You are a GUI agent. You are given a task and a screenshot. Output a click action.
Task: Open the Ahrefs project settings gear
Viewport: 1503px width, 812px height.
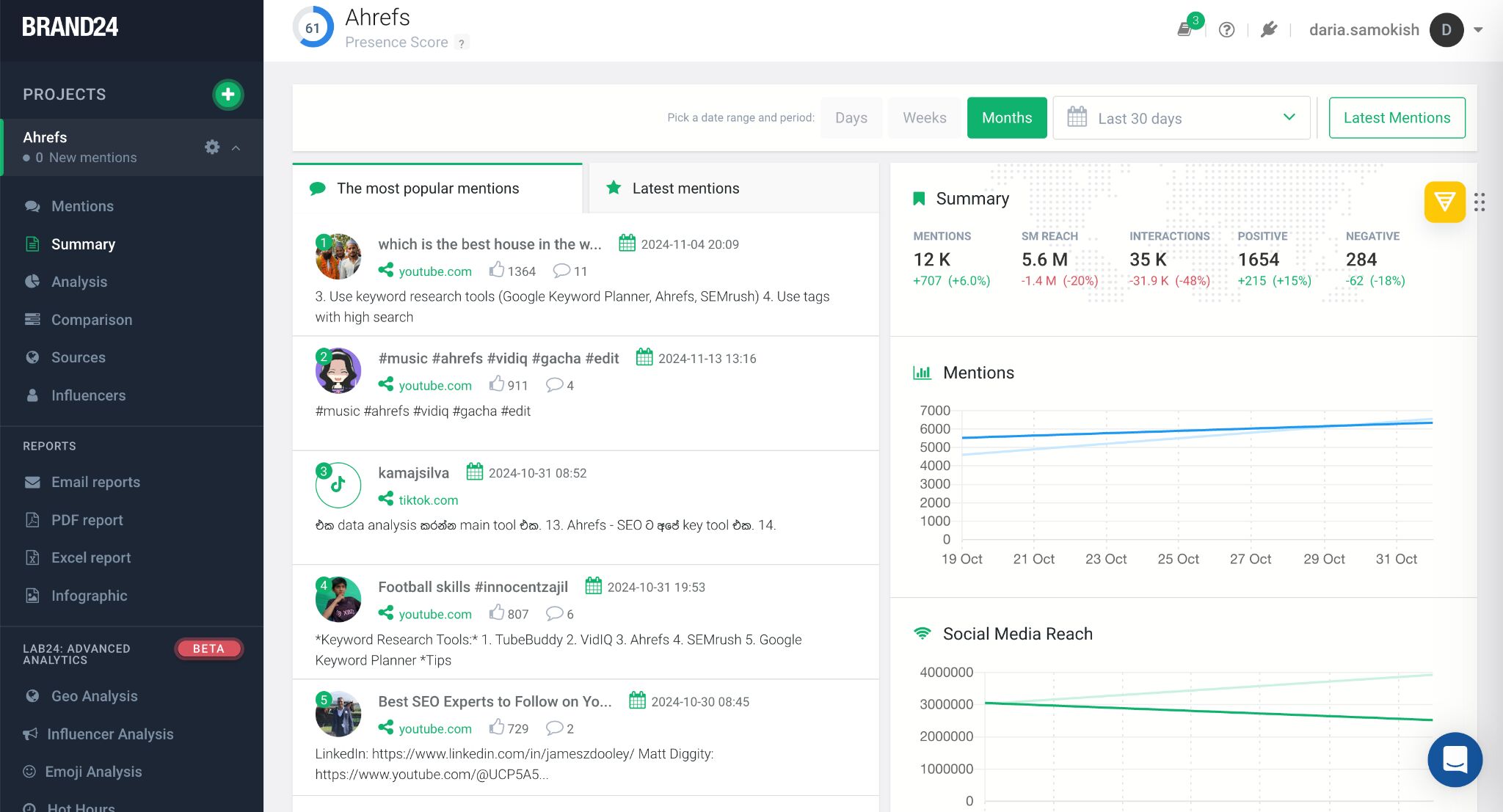point(212,147)
